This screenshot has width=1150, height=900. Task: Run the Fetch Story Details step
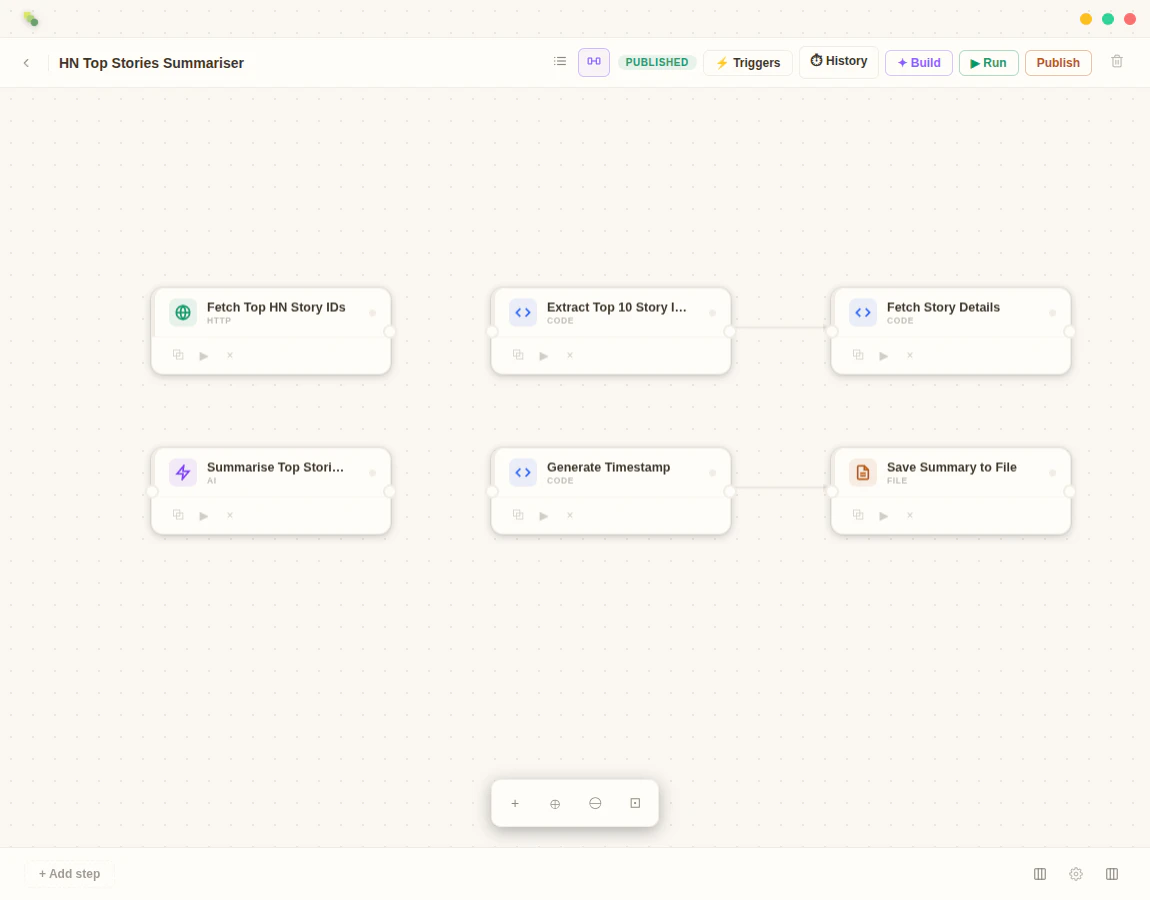(x=884, y=356)
